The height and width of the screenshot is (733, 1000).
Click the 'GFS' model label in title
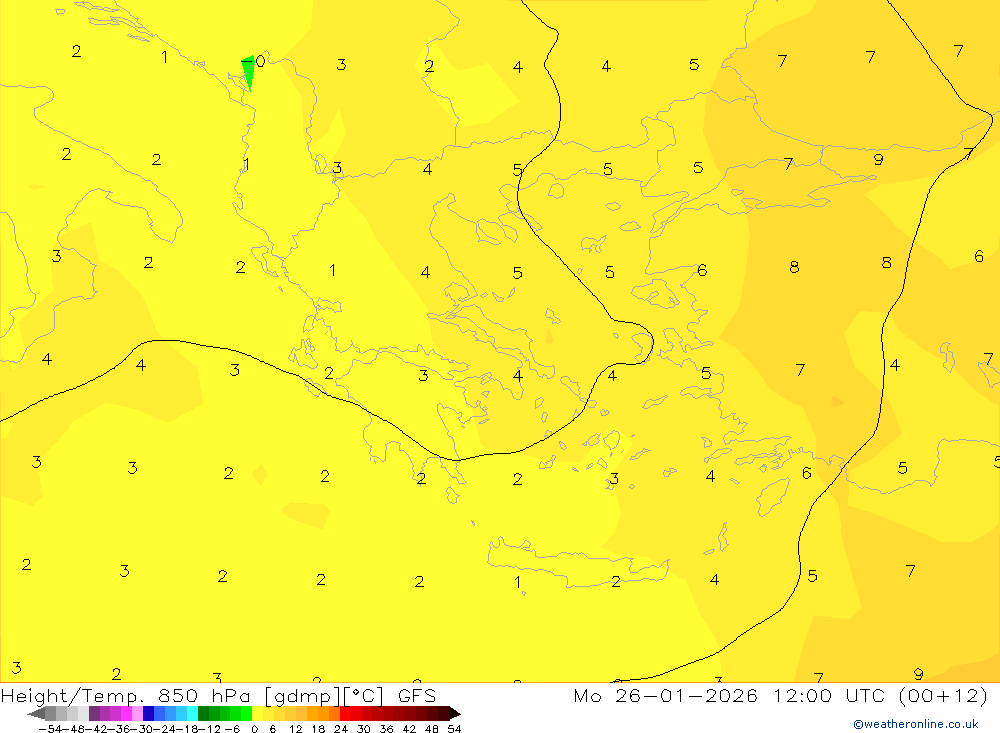tap(416, 695)
